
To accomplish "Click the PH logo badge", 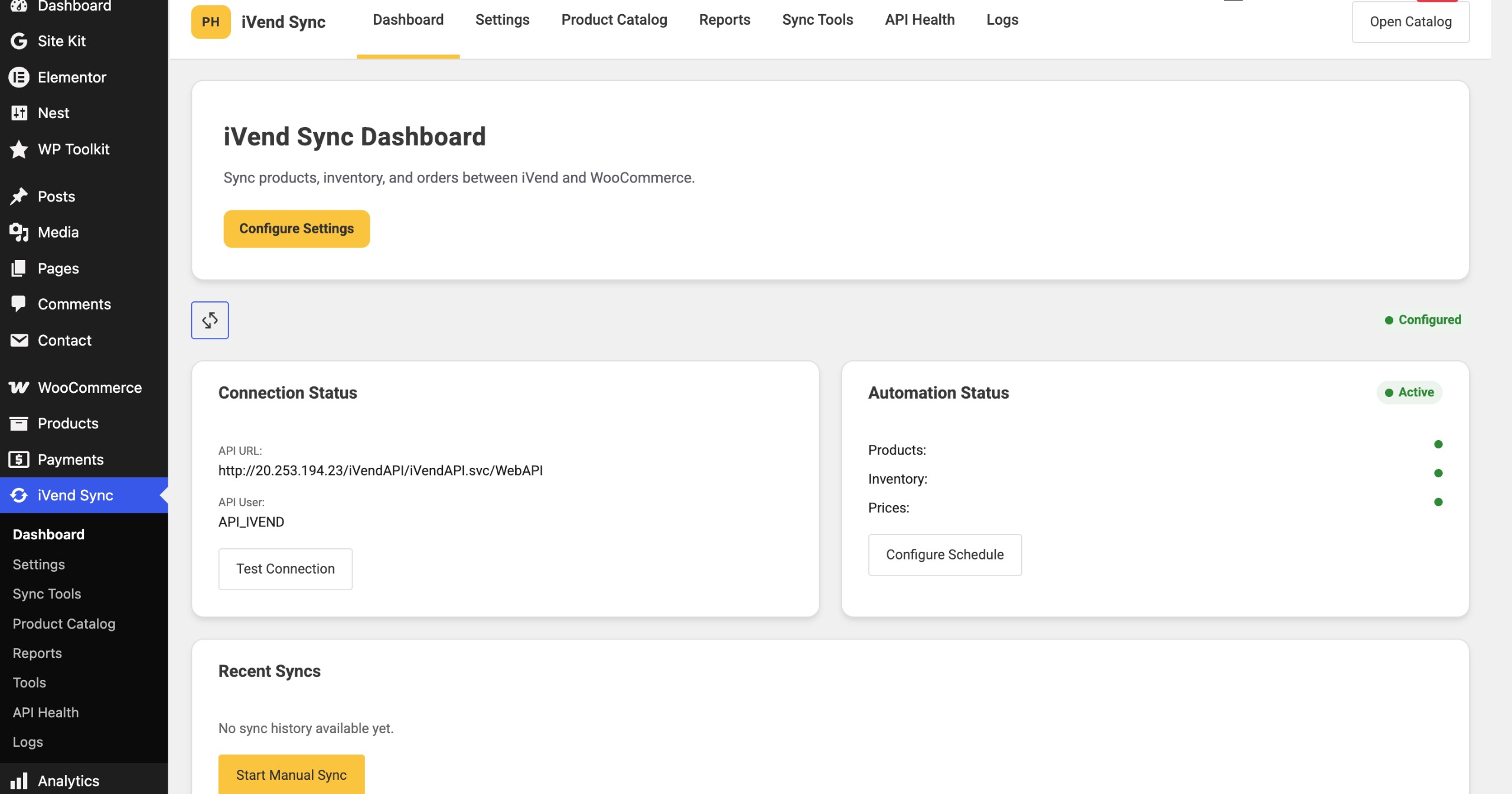I will coord(211,22).
